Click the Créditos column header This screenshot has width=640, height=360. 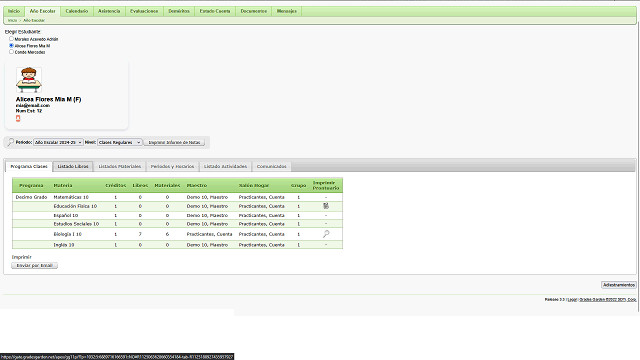pyautogui.click(x=116, y=185)
